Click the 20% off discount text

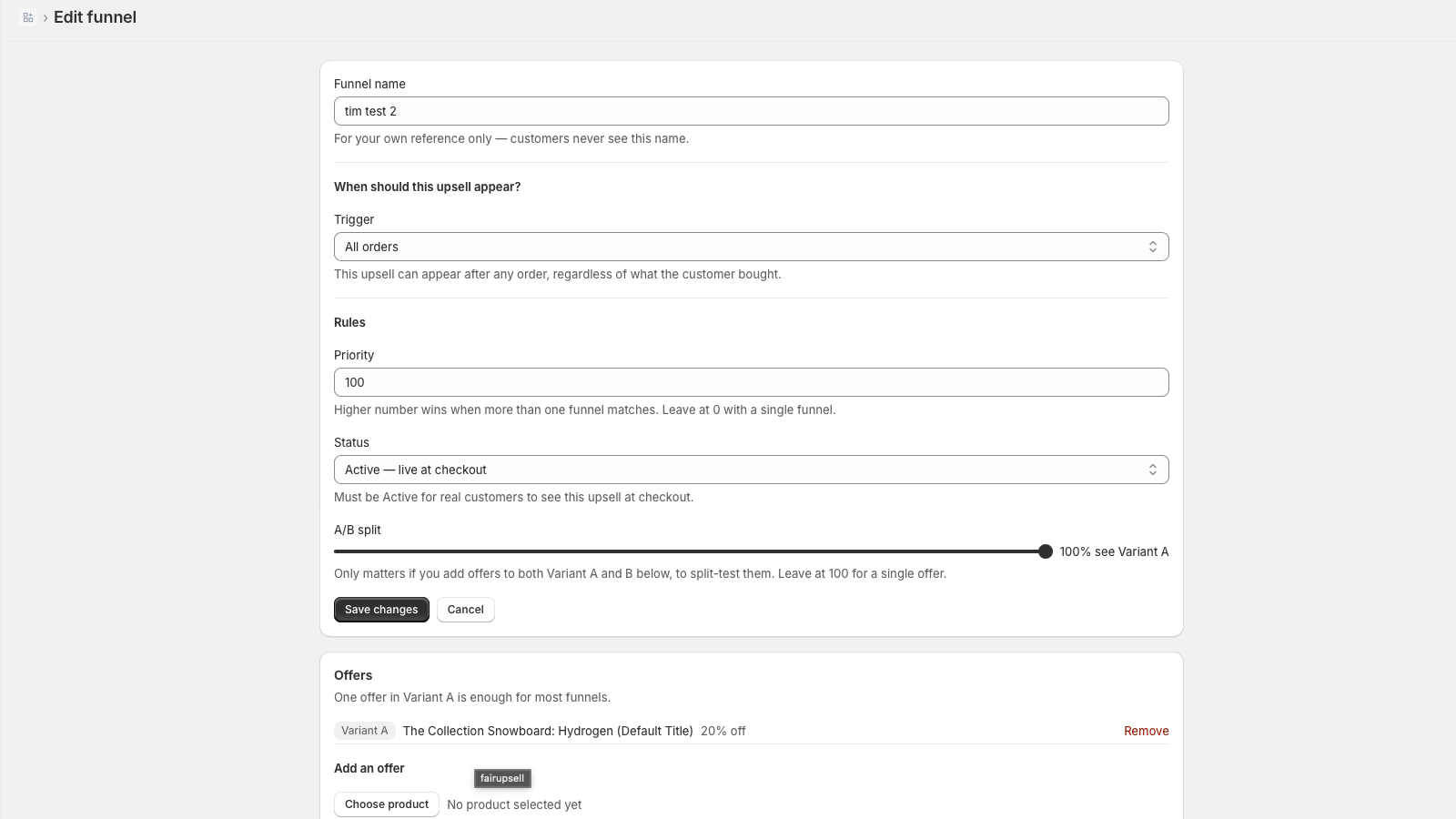click(x=723, y=731)
